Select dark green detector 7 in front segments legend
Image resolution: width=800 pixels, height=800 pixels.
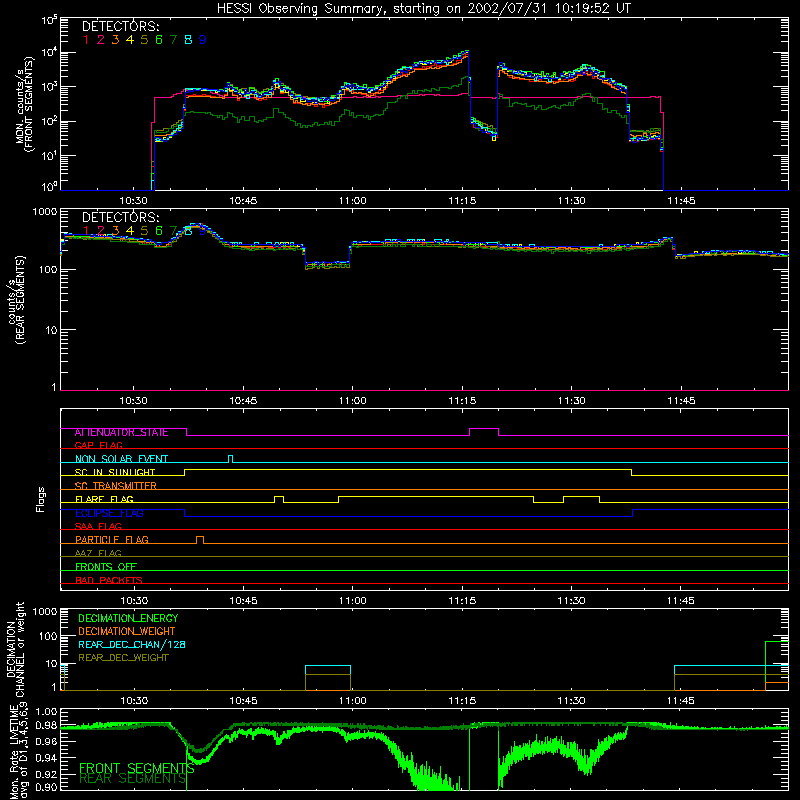[173, 39]
